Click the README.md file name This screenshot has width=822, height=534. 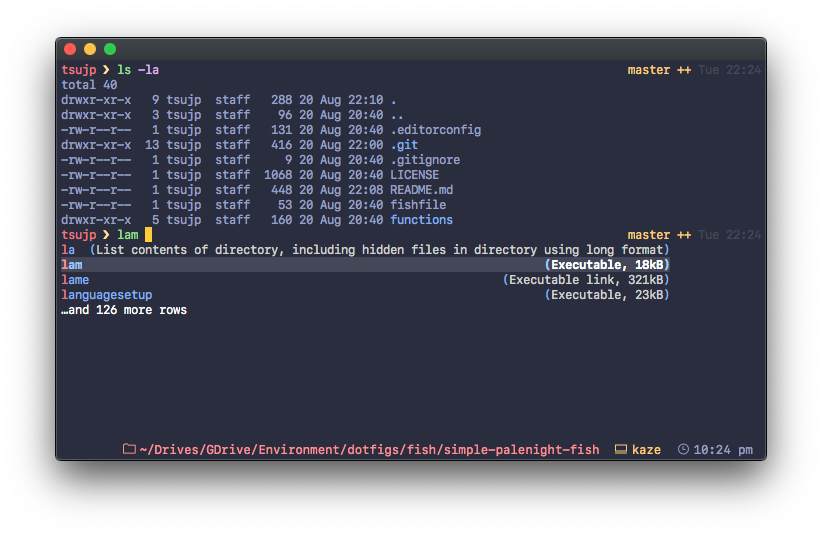point(421,190)
